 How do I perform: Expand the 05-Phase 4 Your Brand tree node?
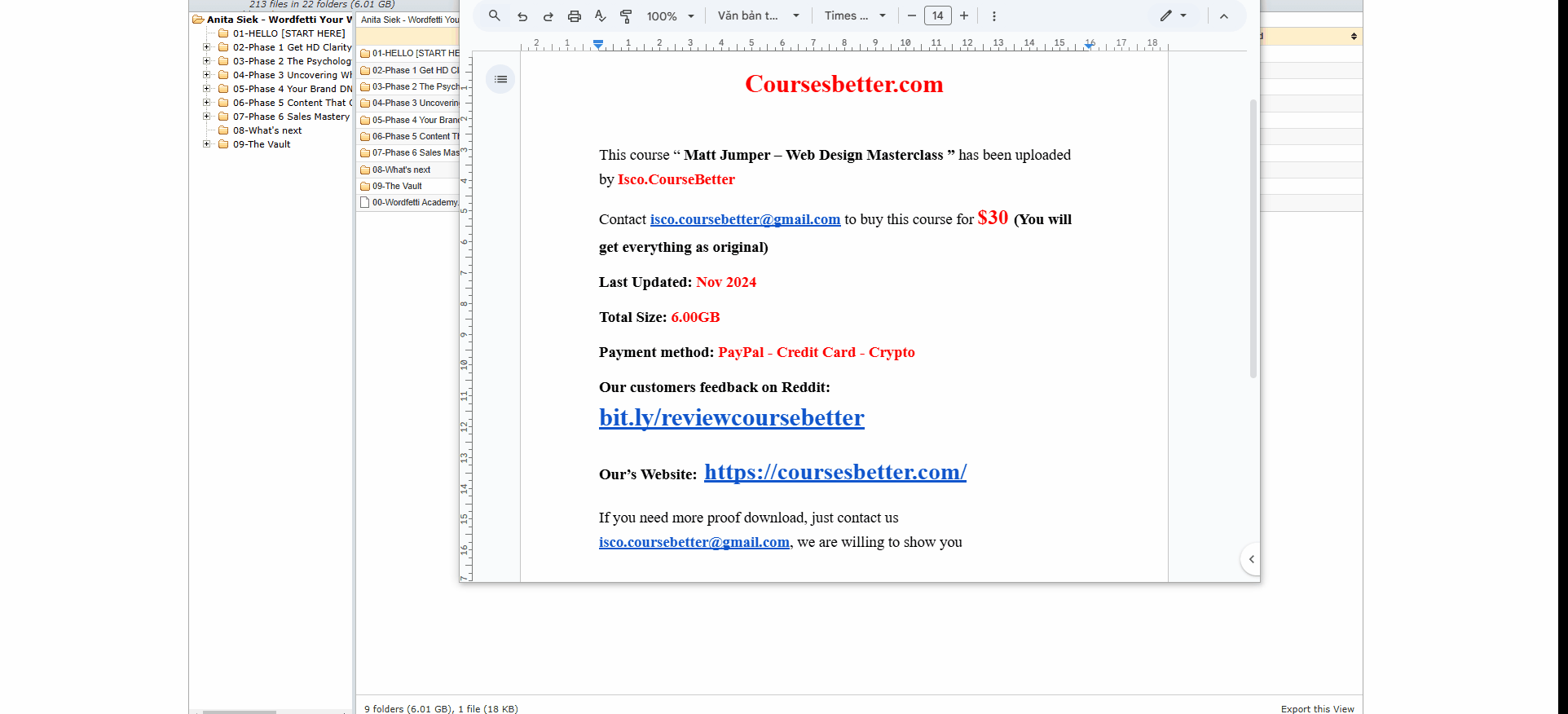click(x=207, y=89)
